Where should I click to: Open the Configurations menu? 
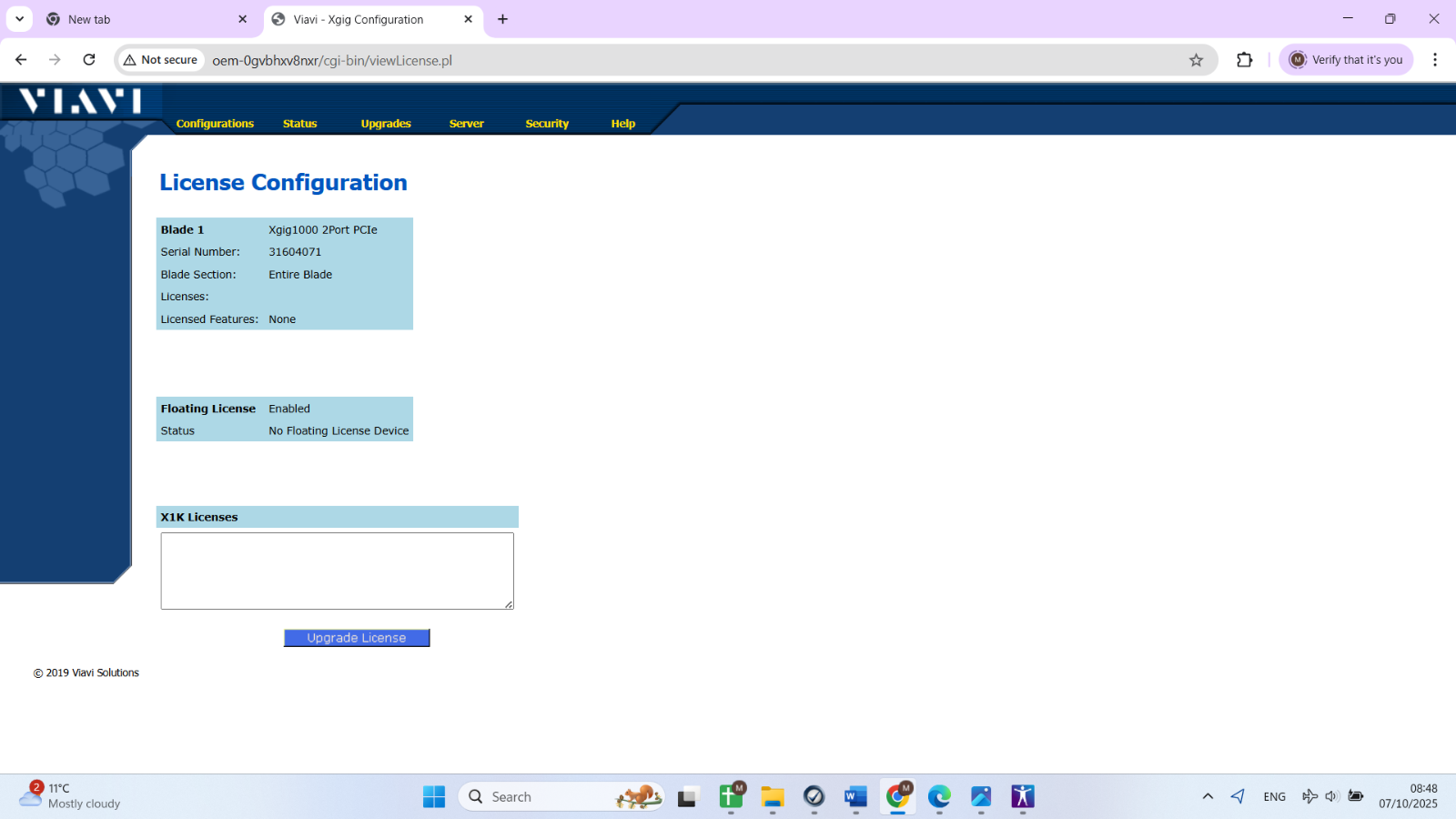tap(215, 124)
